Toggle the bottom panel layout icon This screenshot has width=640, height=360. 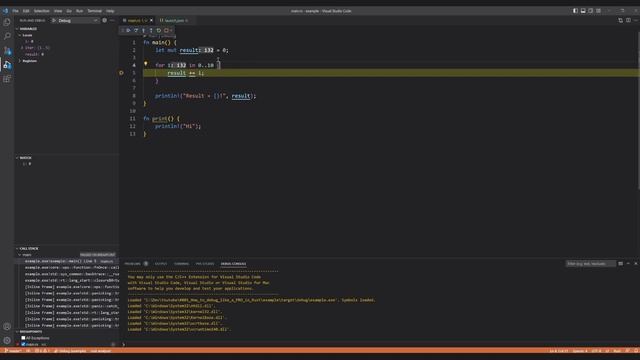pyautogui.click(x=583, y=11)
